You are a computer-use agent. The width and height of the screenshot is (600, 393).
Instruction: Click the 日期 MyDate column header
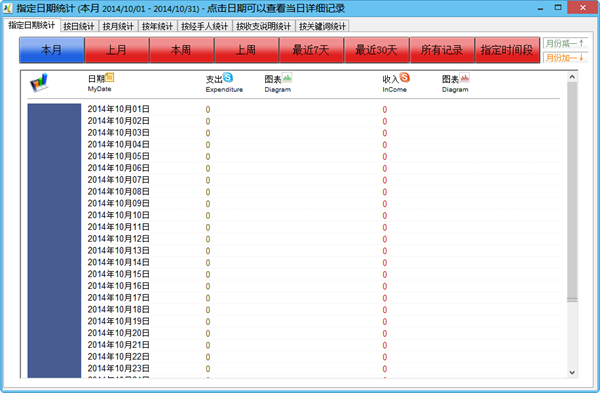(100, 83)
